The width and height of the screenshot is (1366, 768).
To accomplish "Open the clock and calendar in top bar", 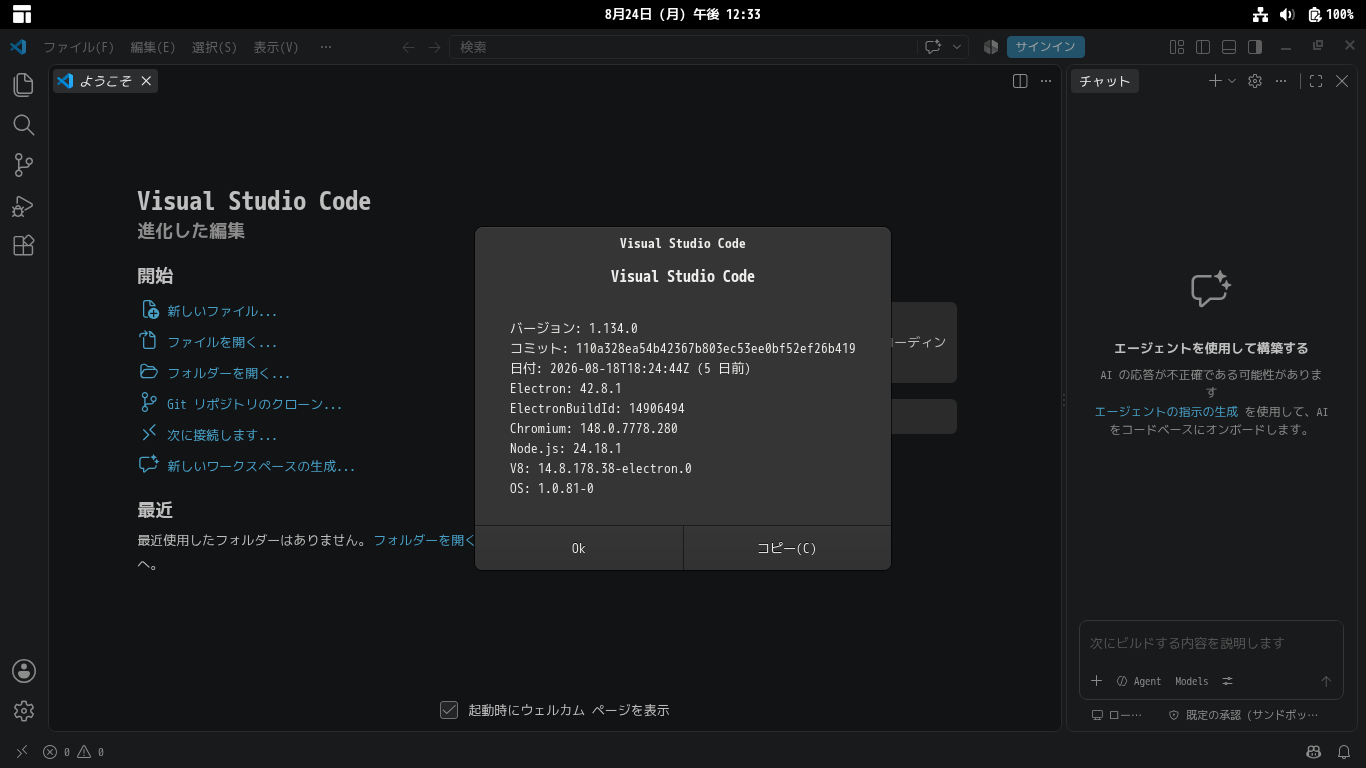I will click(x=683, y=14).
